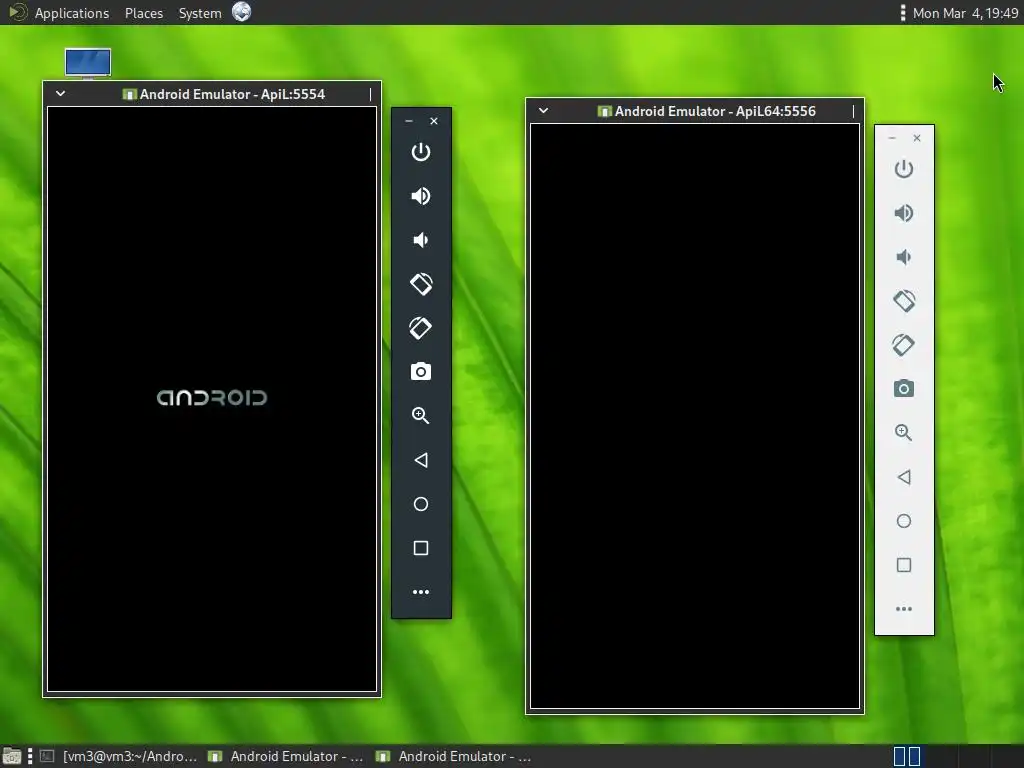The image size is (1024, 768).
Task: Minimize the dark emulator toolbar
Action: click(409, 121)
